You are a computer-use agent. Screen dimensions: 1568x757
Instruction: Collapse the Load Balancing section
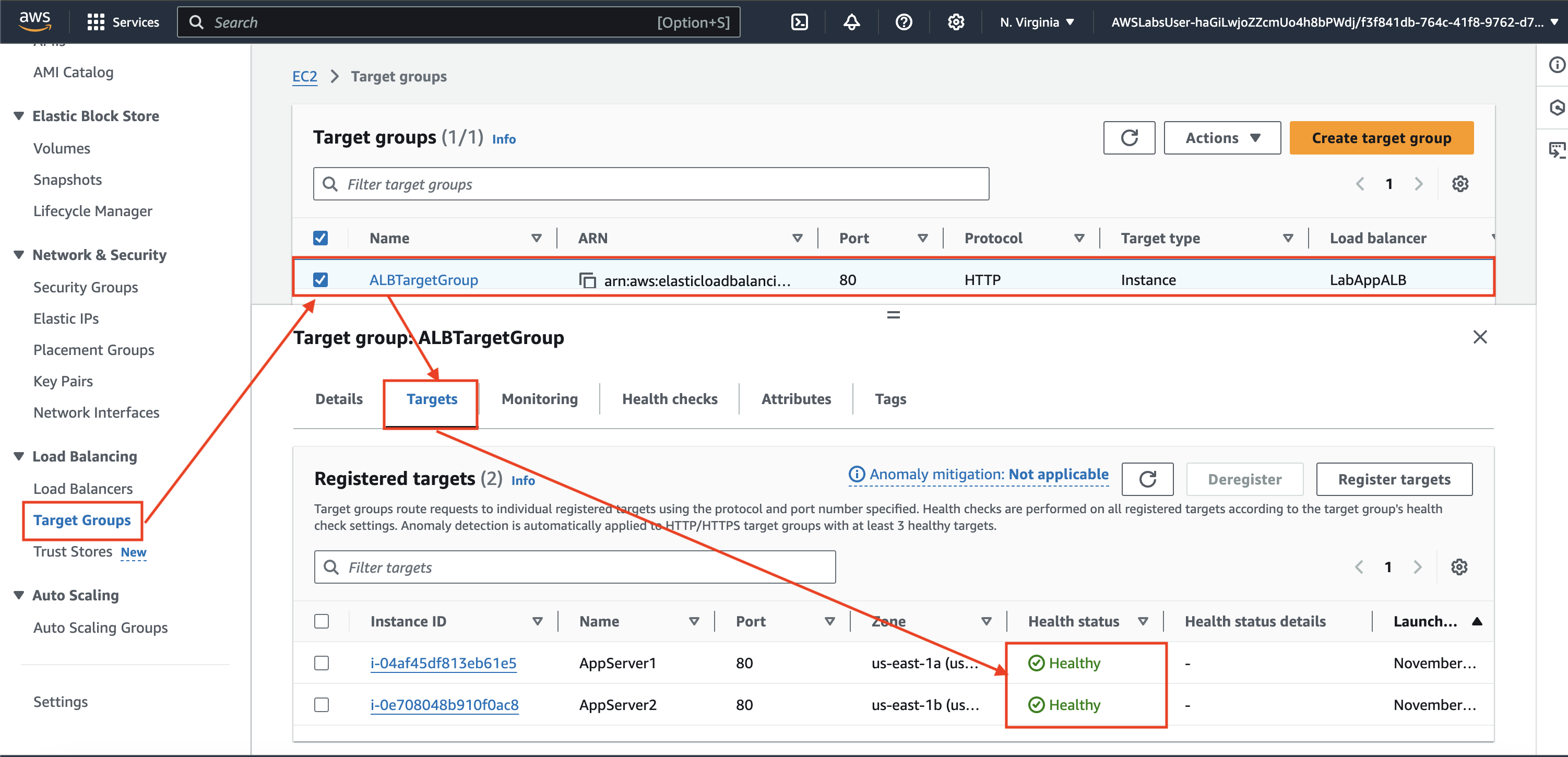19,456
